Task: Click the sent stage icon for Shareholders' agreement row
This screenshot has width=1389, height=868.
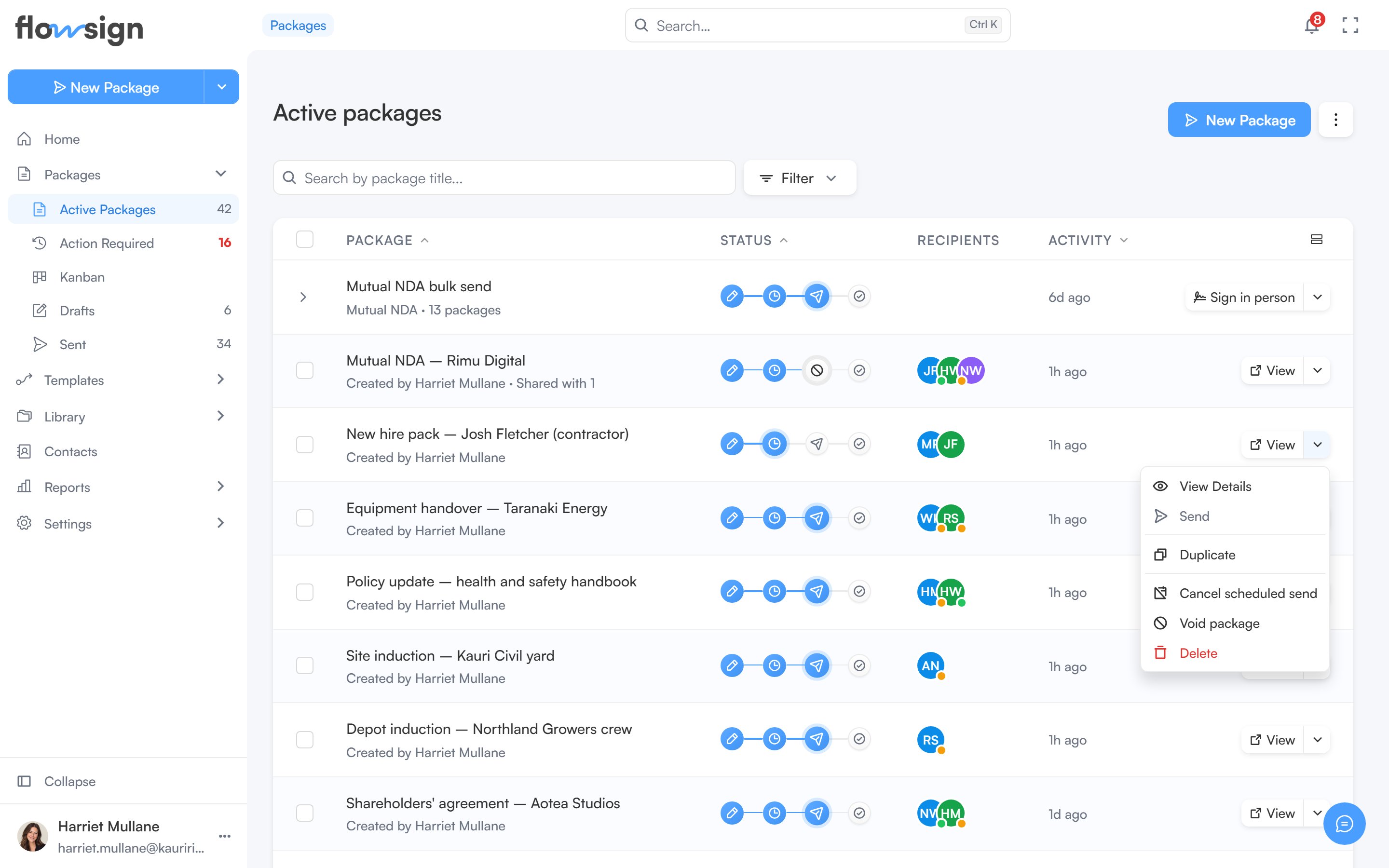Action: [x=817, y=813]
